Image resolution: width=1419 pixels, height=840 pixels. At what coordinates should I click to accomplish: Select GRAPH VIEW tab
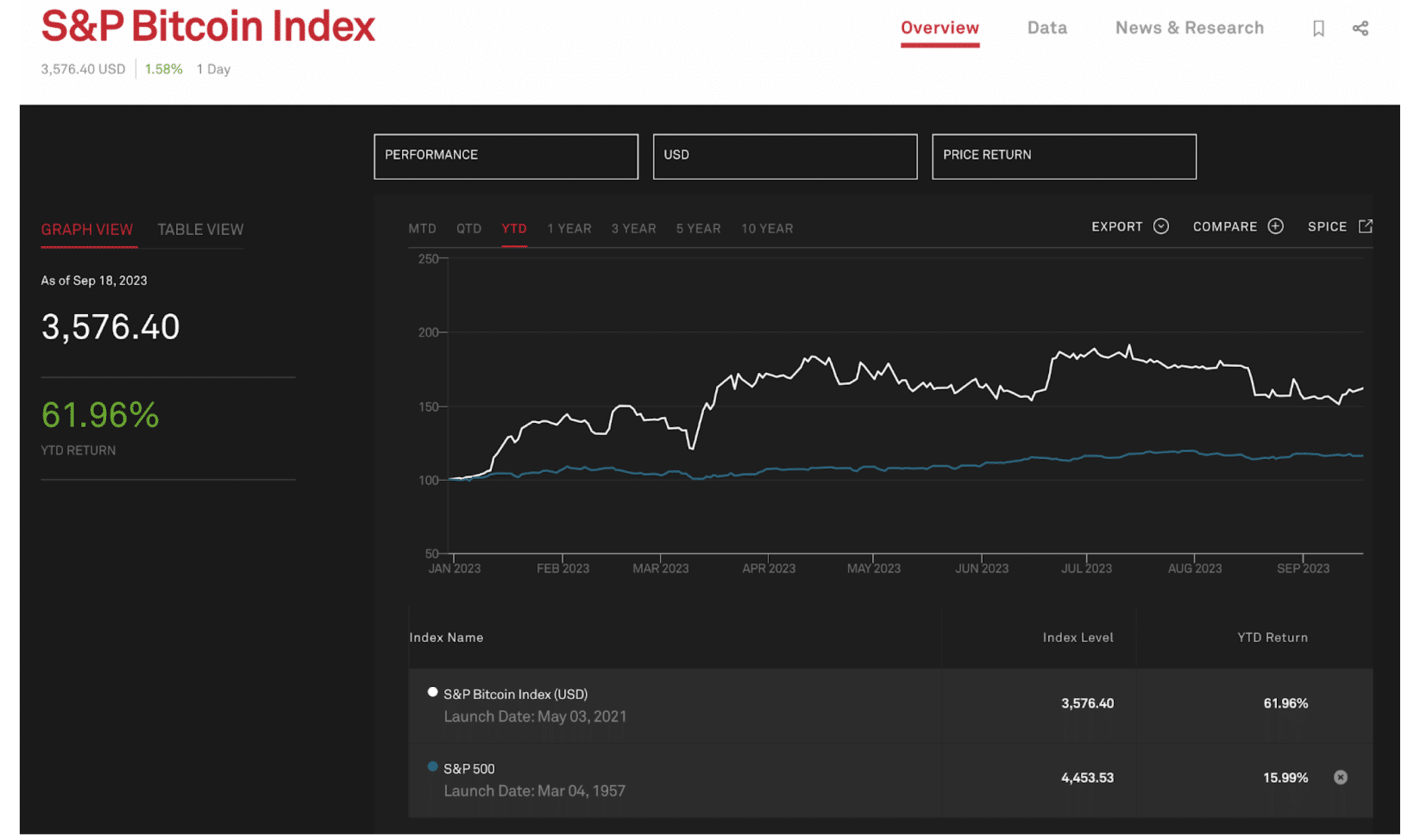[x=87, y=229]
